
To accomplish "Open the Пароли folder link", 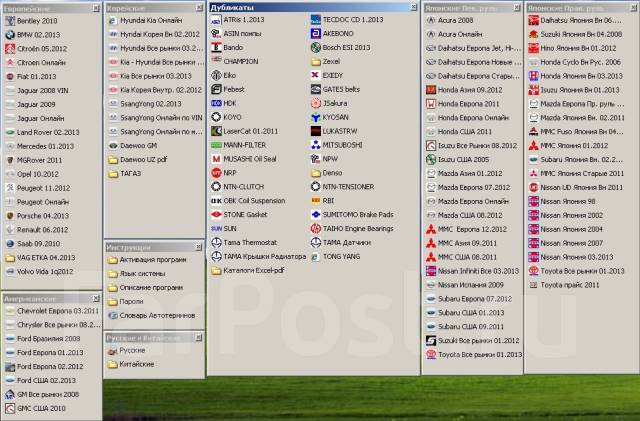I will tap(131, 301).
